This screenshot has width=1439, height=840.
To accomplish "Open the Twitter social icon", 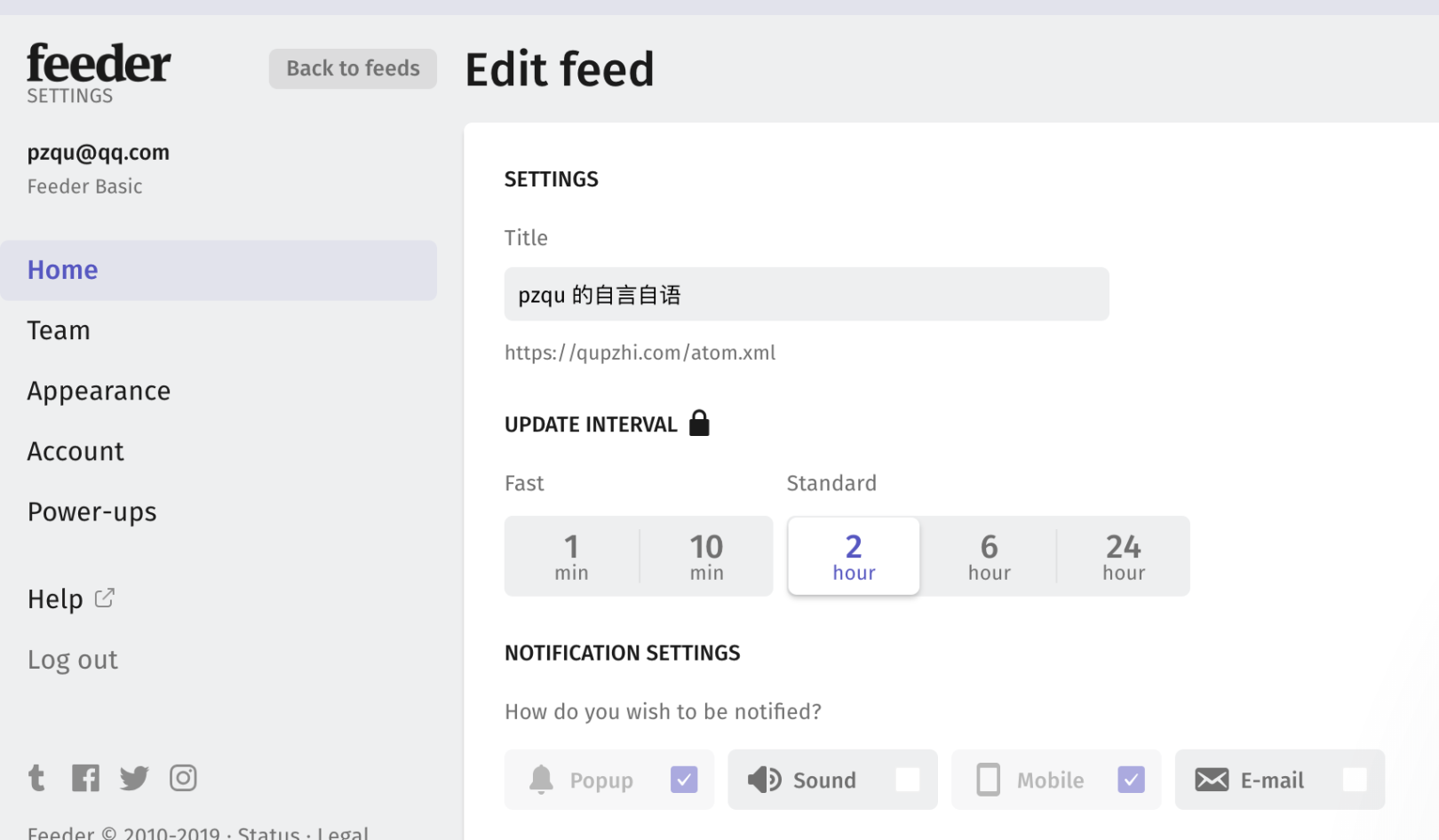I will pos(134,778).
